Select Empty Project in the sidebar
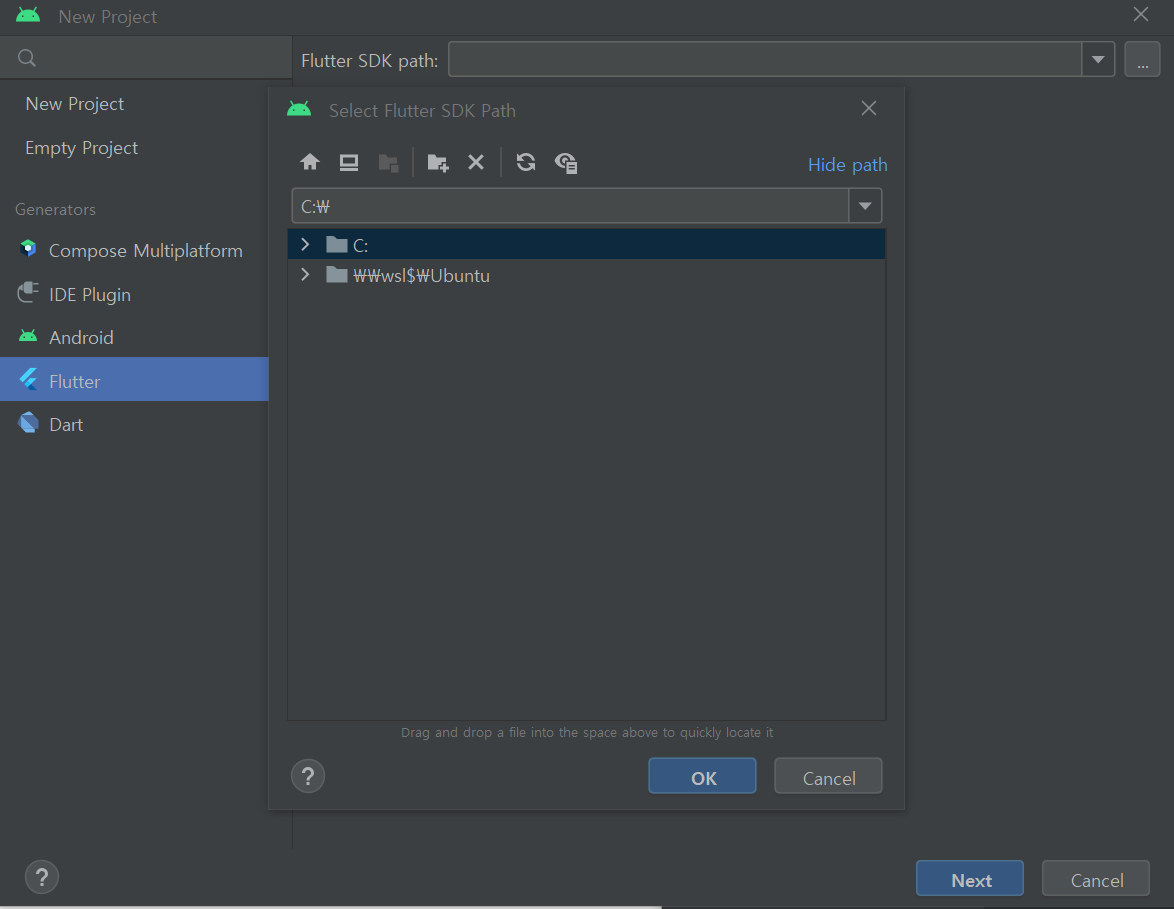The height and width of the screenshot is (909, 1174). coord(82,148)
